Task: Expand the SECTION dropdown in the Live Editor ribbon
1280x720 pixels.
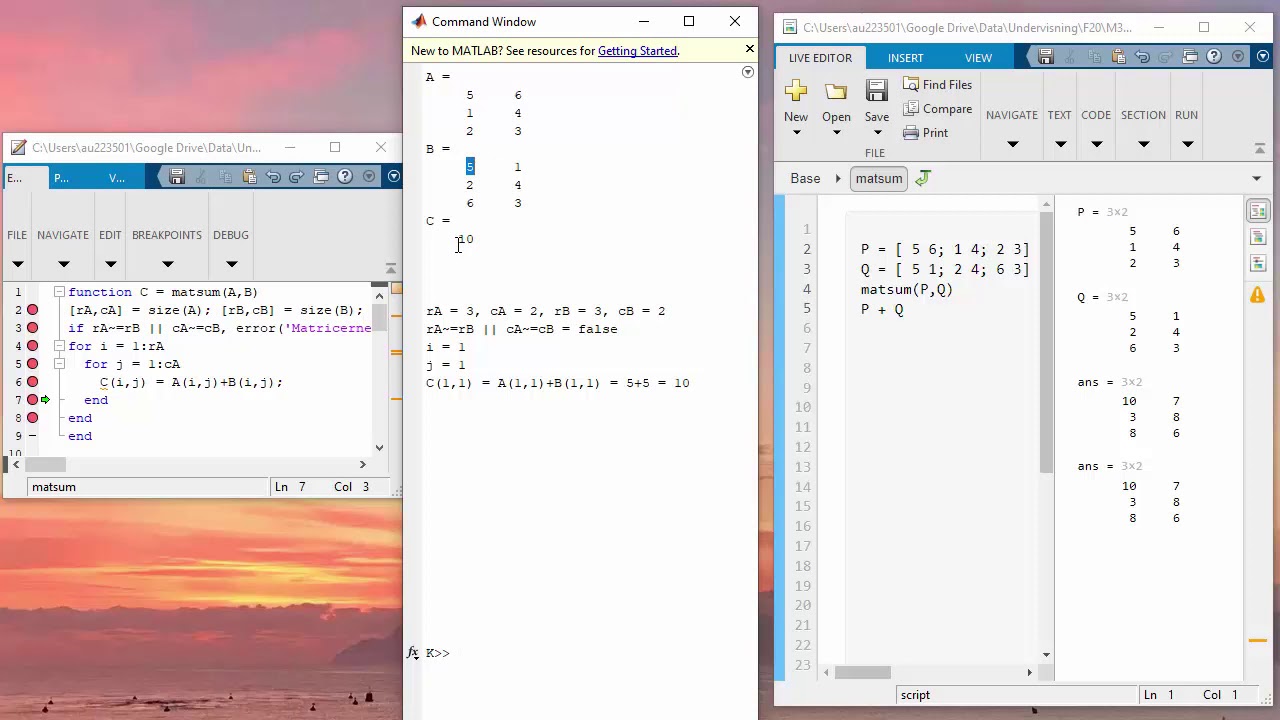Action: click(x=1144, y=144)
